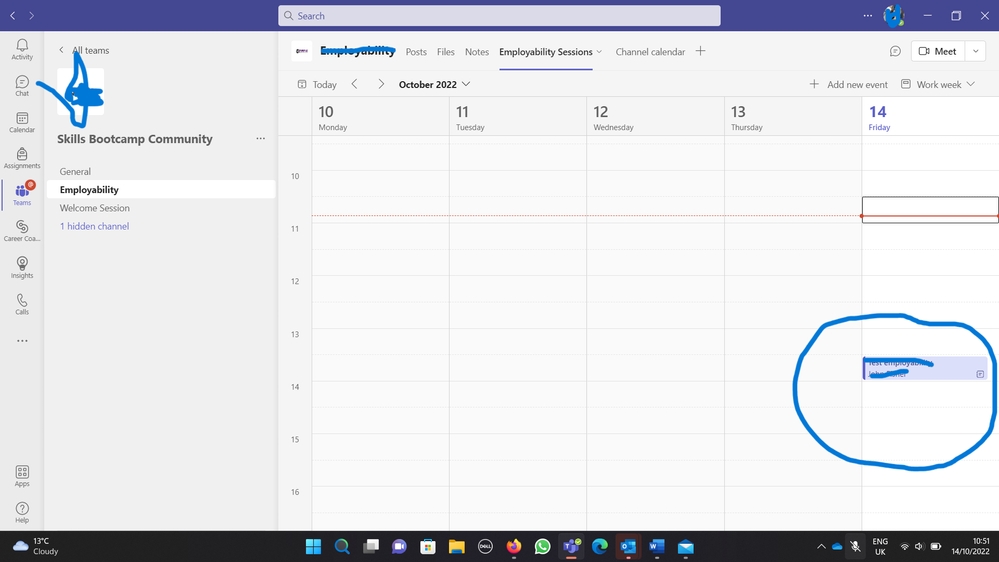Open the event on Friday 14

coord(925,368)
